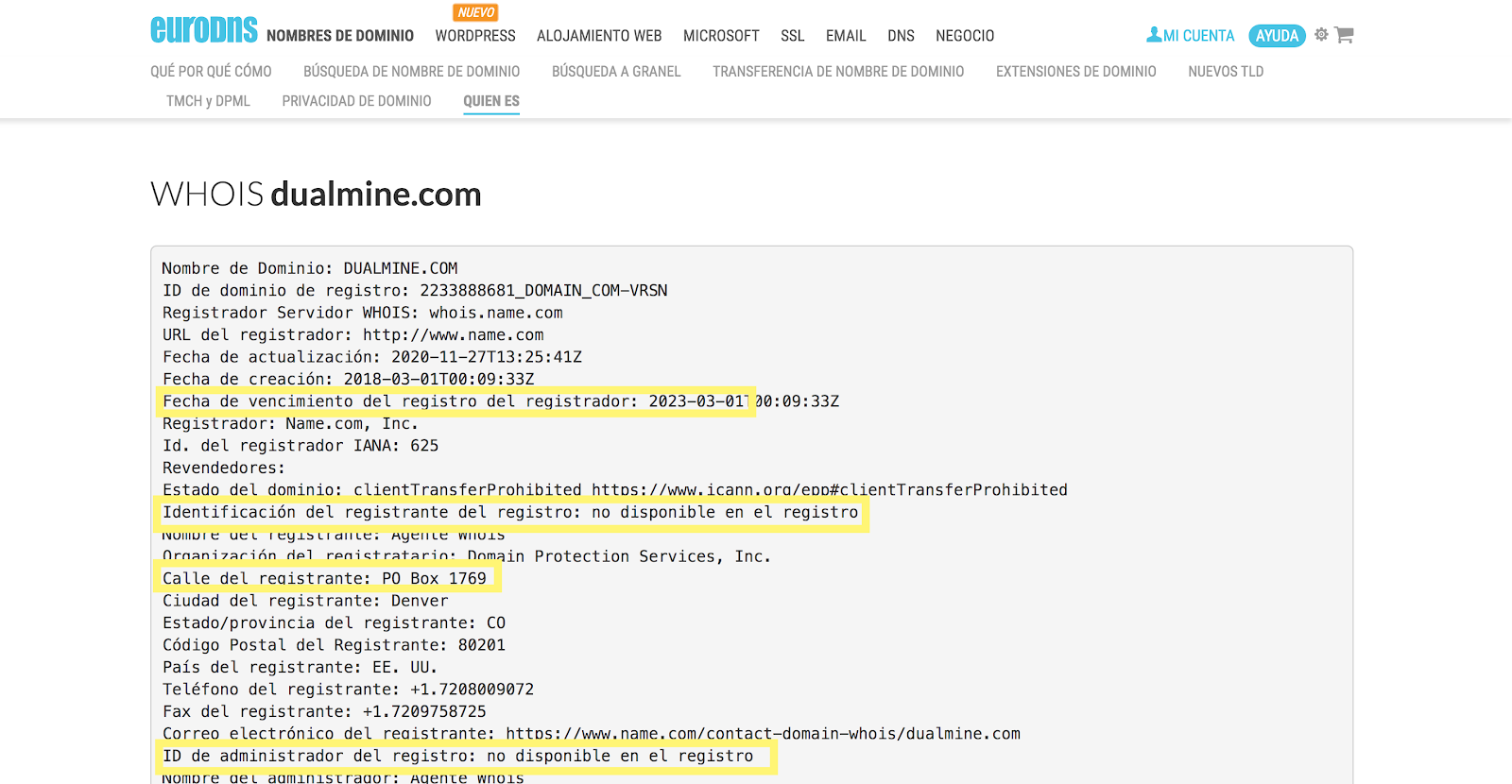This screenshot has width=1512, height=784.
Task: Select the QUIEN ES tab
Action: [491, 101]
